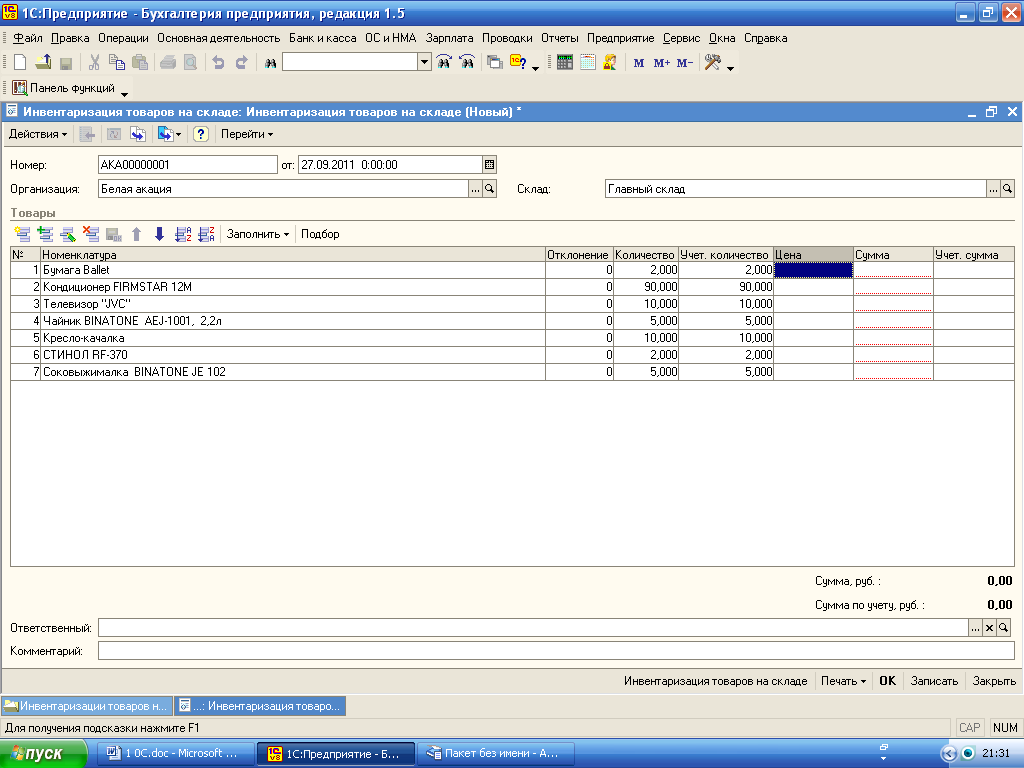1024x768 pixels.
Task: Click the New document icon in main toolbar
Action: [x=20, y=63]
